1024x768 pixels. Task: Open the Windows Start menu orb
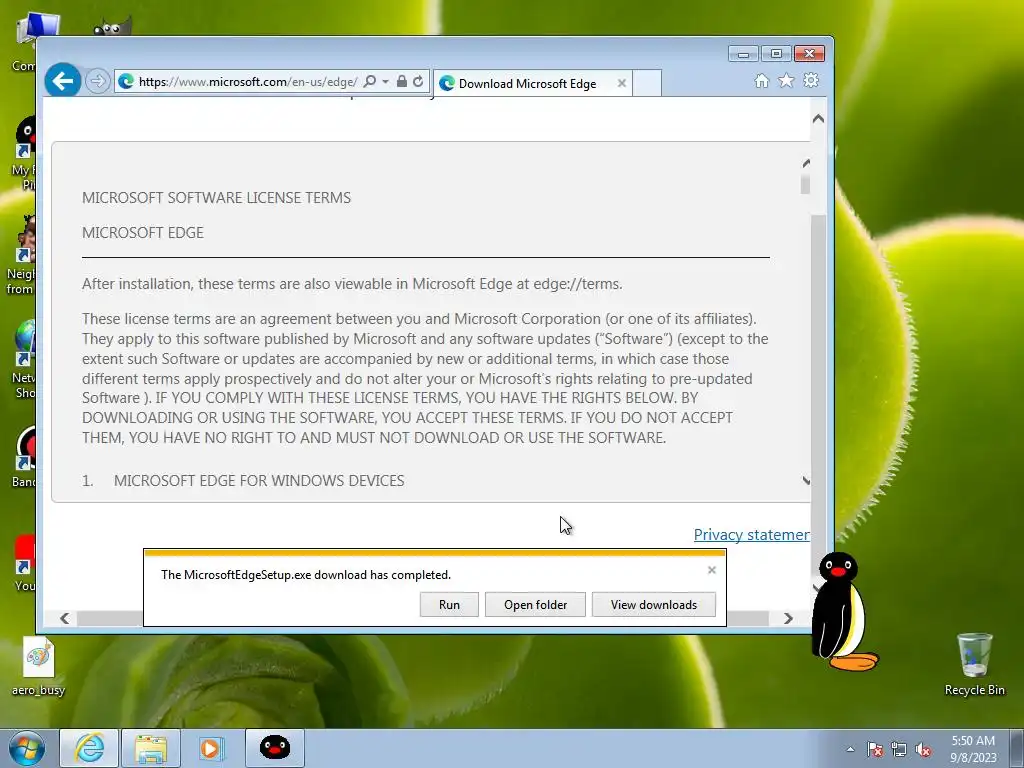pyautogui.click(x=27, y=748)
